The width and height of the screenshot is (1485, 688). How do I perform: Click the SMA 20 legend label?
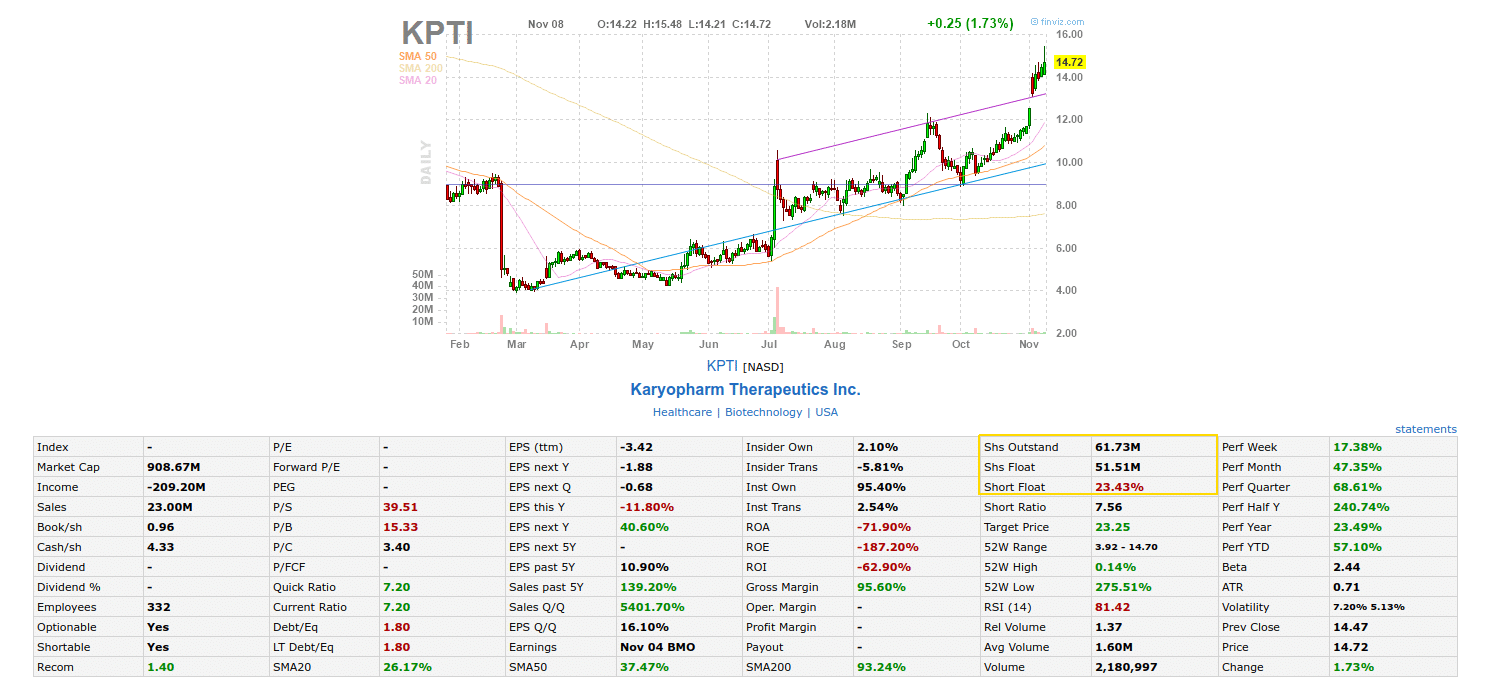coord(418,81)
